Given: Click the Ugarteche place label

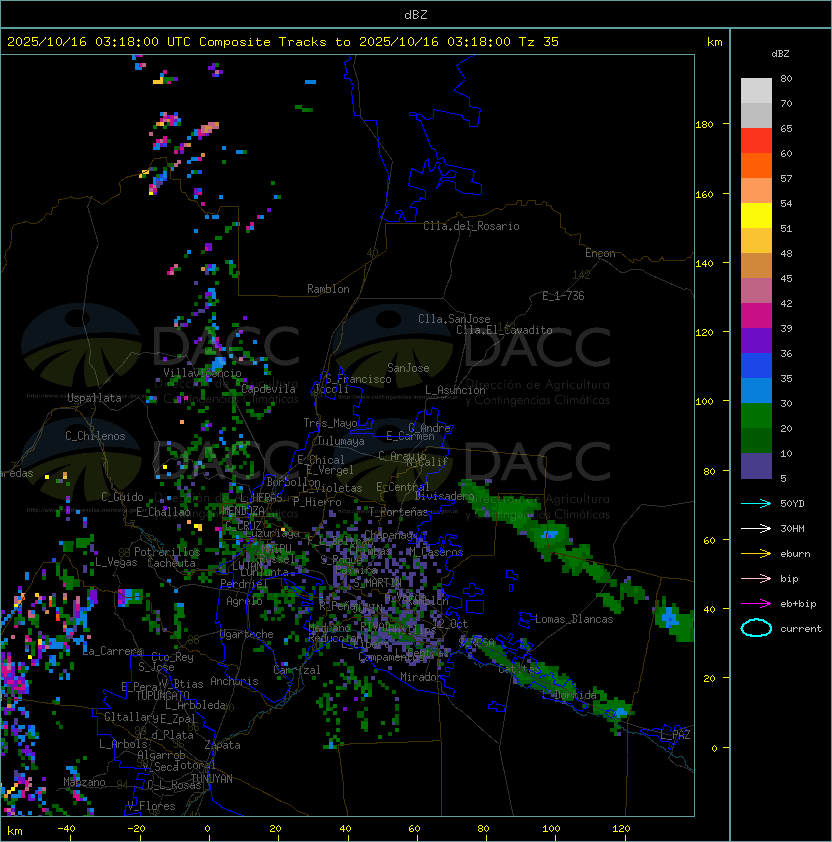Looking at the screenshot, I should [247, 634].
